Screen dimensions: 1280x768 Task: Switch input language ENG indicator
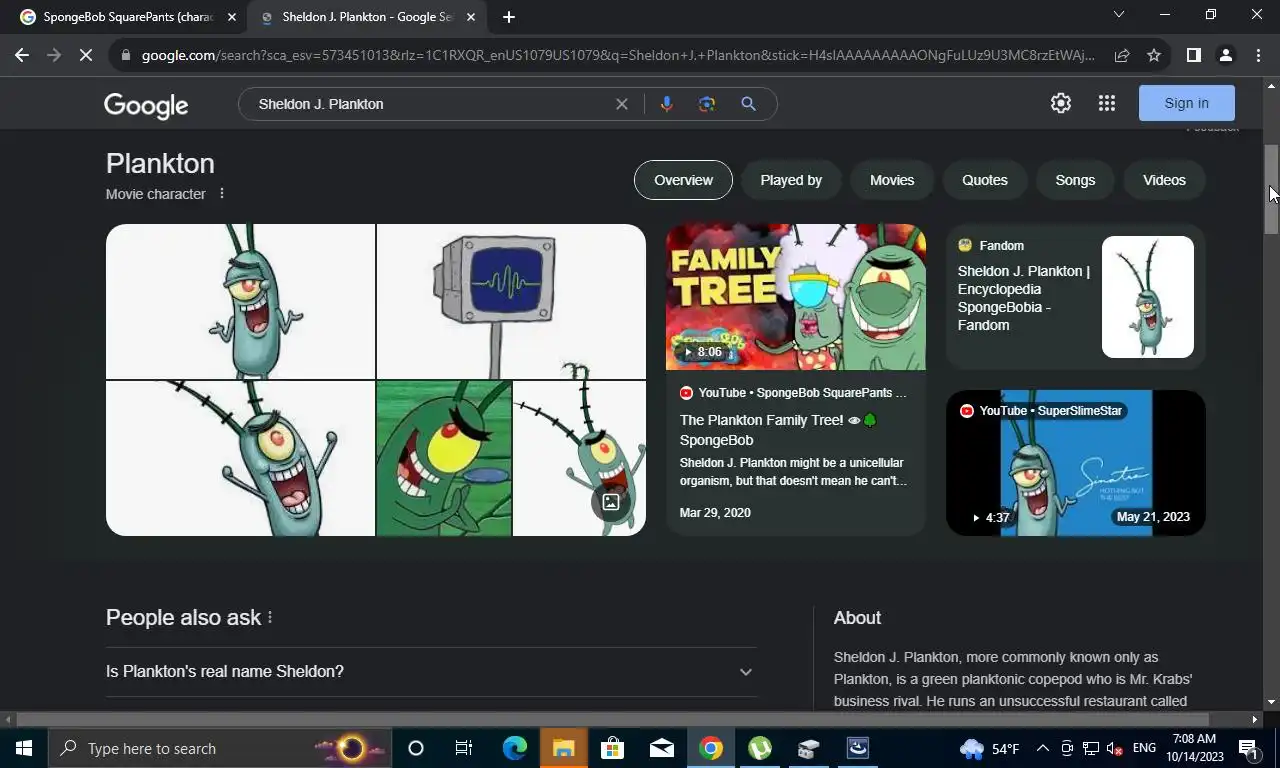click(x=1145, y=748)
